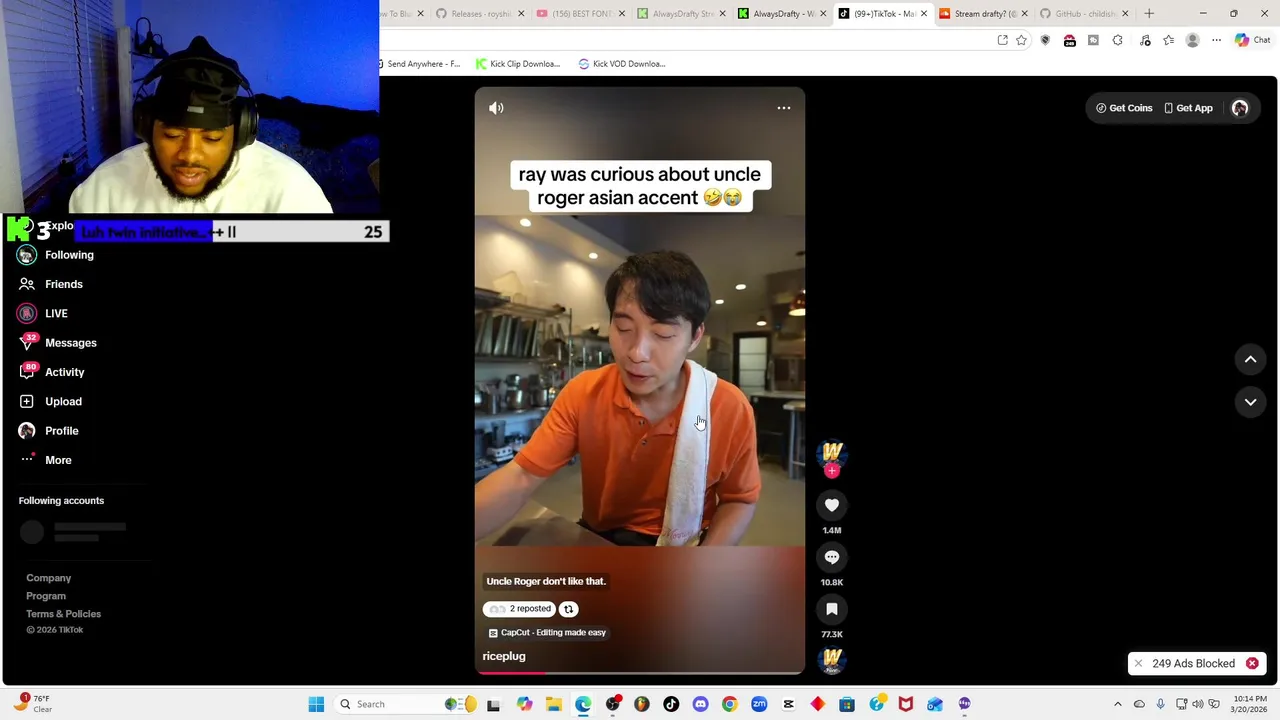Open the spinning sound disc at bottom

click(x=832, y=660)
